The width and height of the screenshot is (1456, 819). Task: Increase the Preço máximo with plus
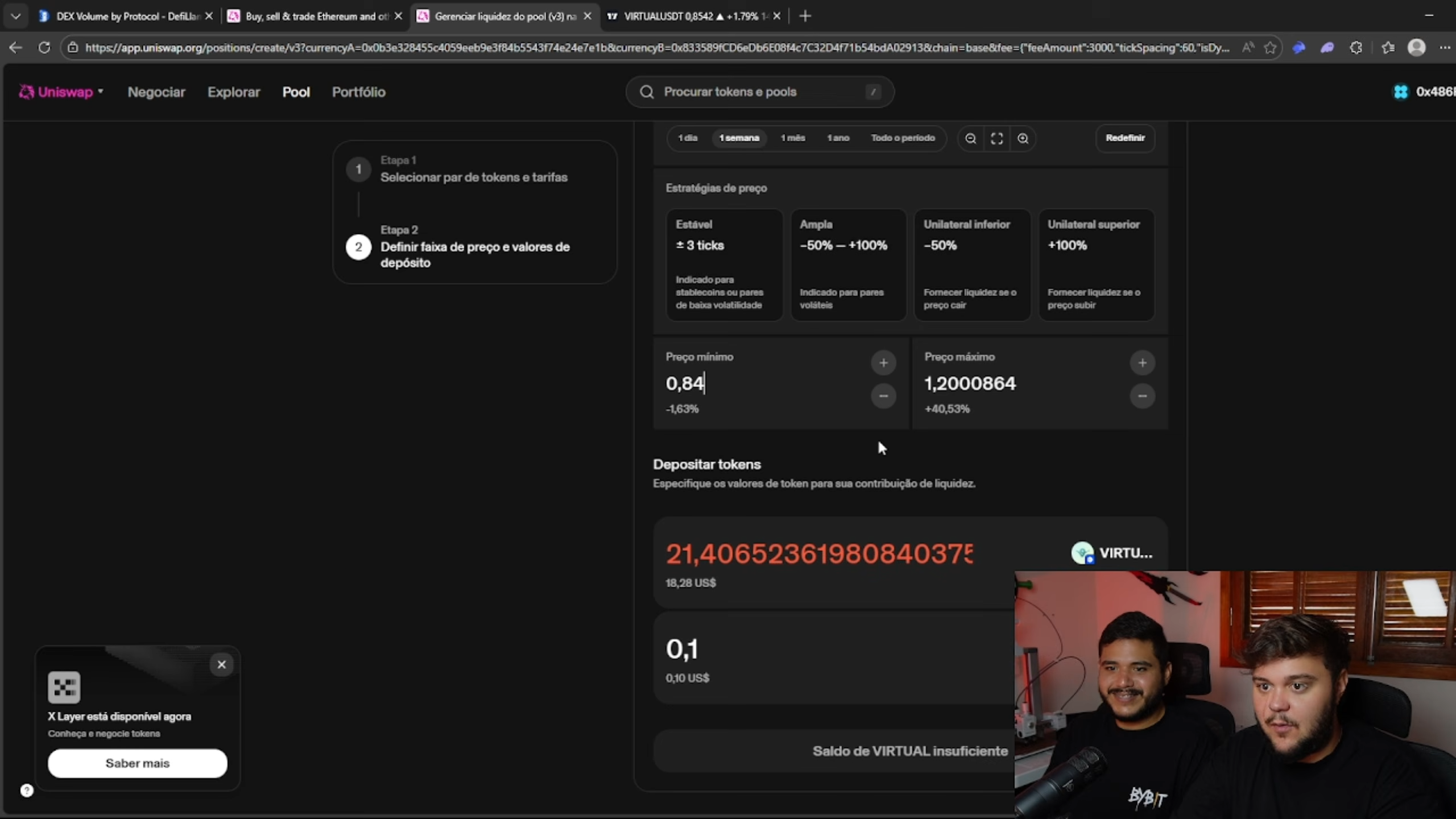(x=1142, y=363)
